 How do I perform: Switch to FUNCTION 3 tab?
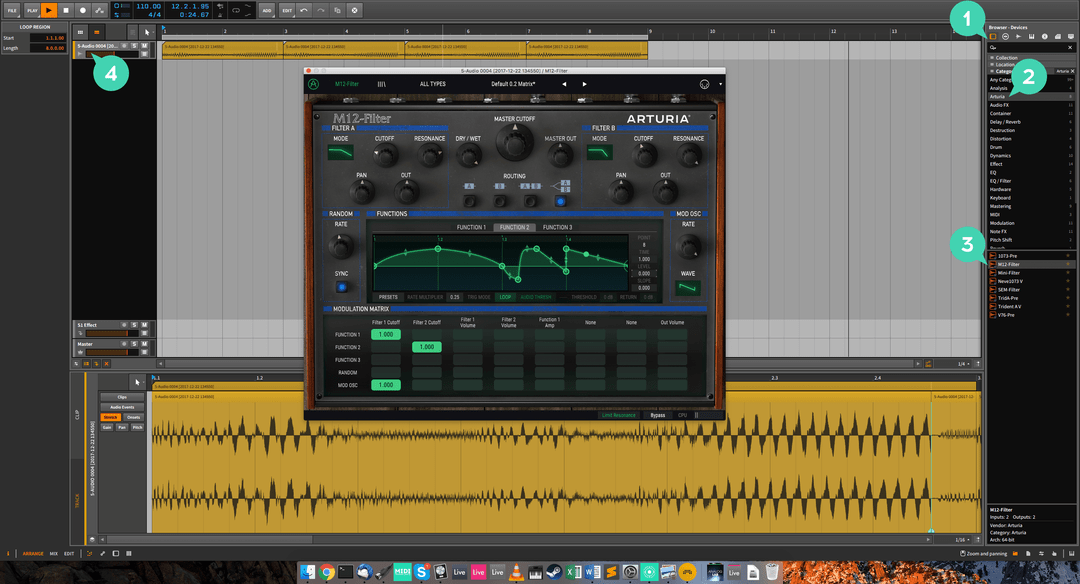point(557,227)
